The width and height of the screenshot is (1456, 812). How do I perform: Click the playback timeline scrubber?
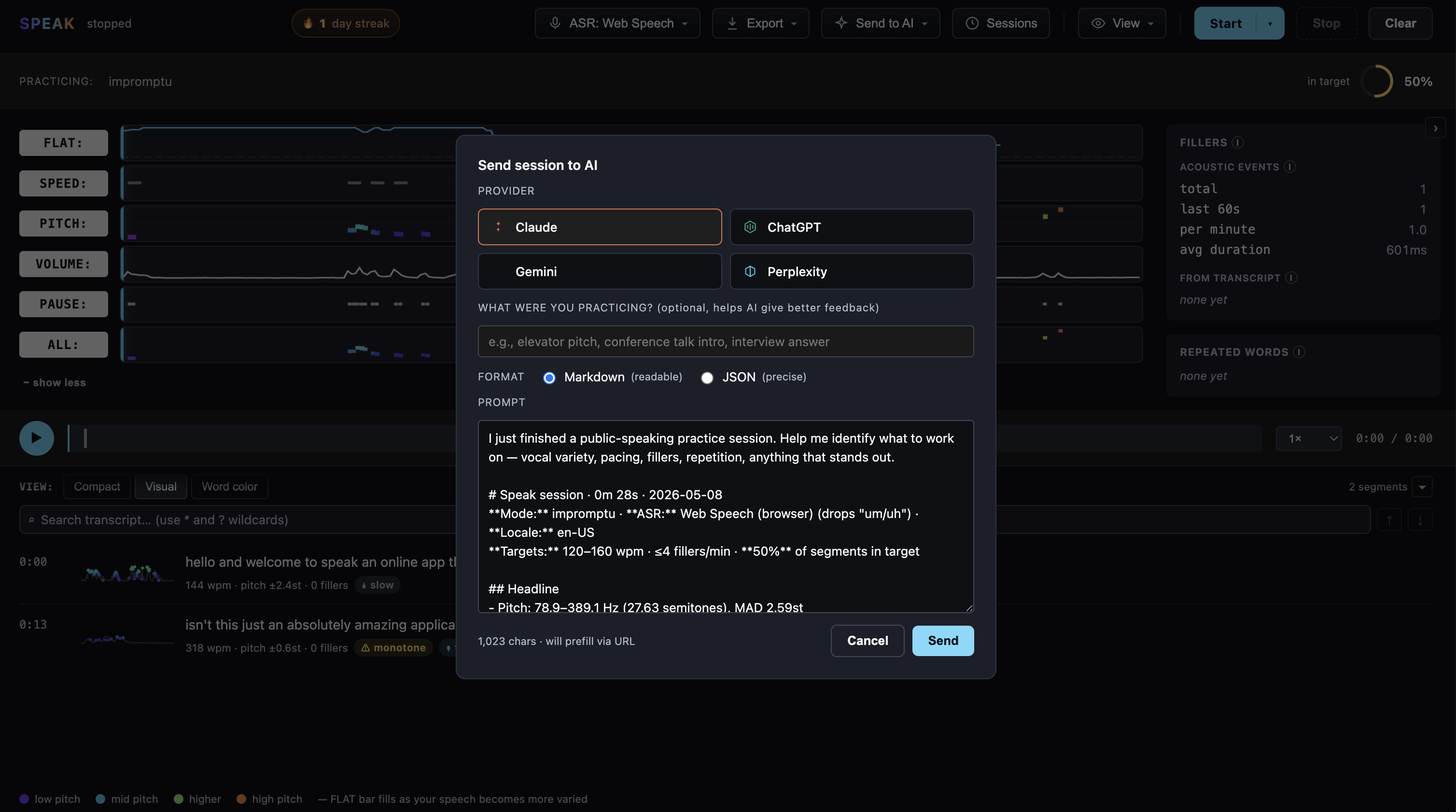(664, 438)
